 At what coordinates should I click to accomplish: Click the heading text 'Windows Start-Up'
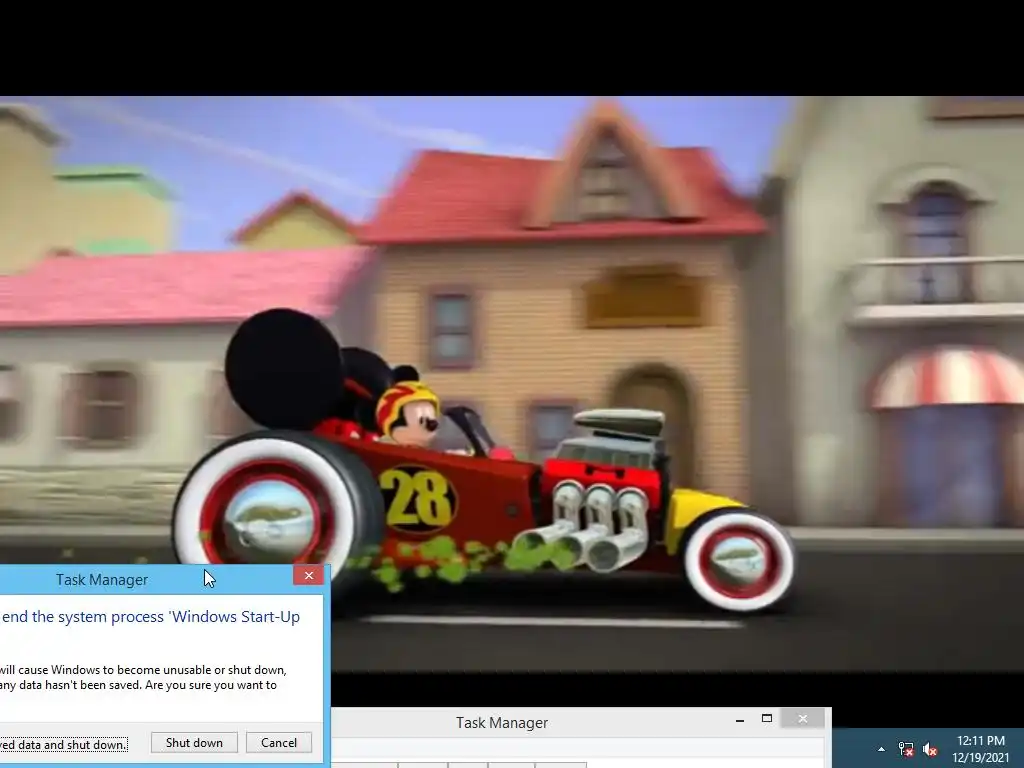point(235,616)
